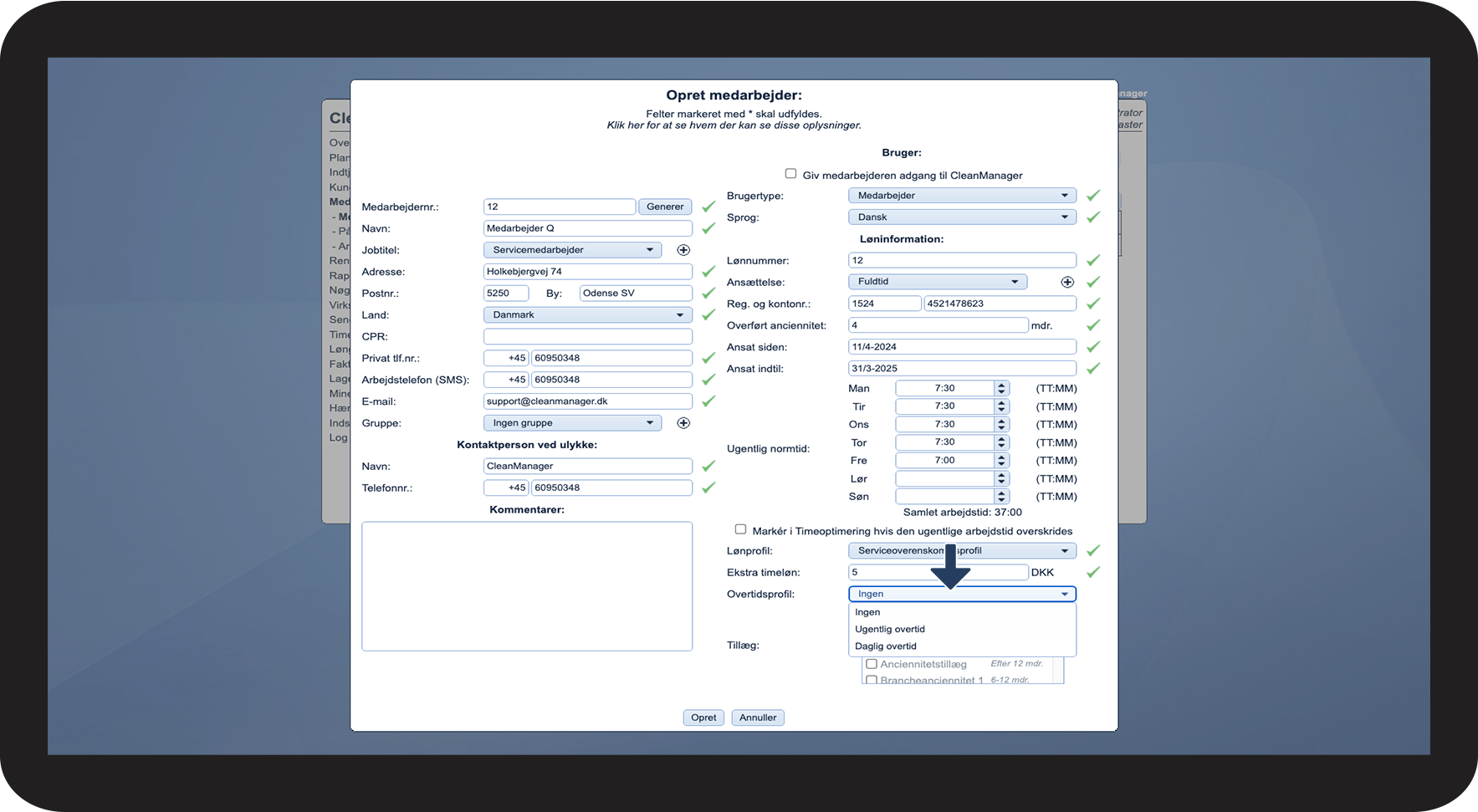Click inside the Kommentarer text area
This screenshot has height=812, width=1478.
(x=527, y=586)
